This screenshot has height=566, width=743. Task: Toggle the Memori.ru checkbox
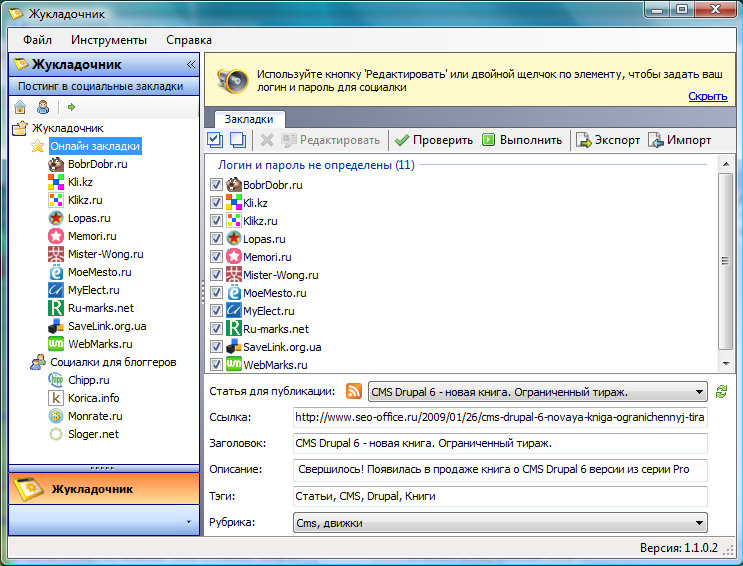[x=216, y=257]
